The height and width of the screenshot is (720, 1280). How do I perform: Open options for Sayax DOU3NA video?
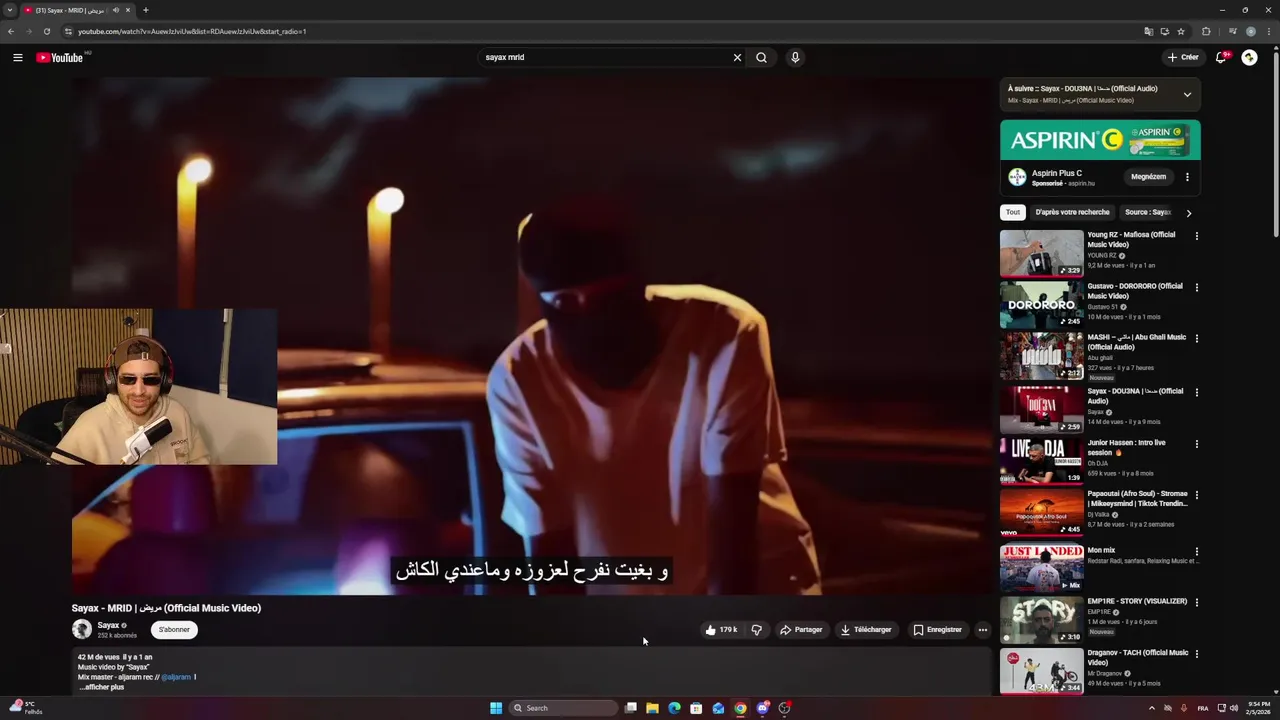pyautogui.click(x=1197, y=392)
